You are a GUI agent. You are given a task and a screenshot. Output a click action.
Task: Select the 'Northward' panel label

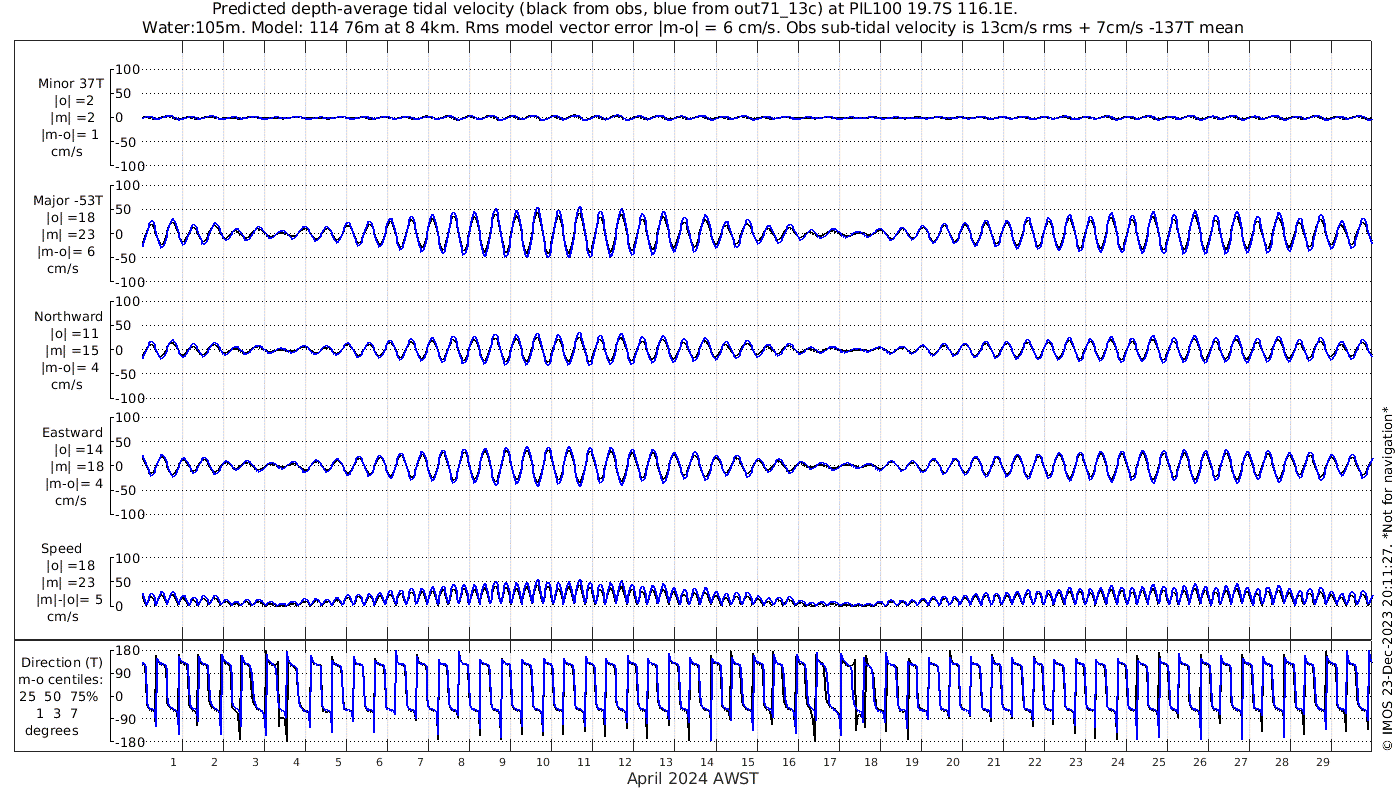pos(68,317)
